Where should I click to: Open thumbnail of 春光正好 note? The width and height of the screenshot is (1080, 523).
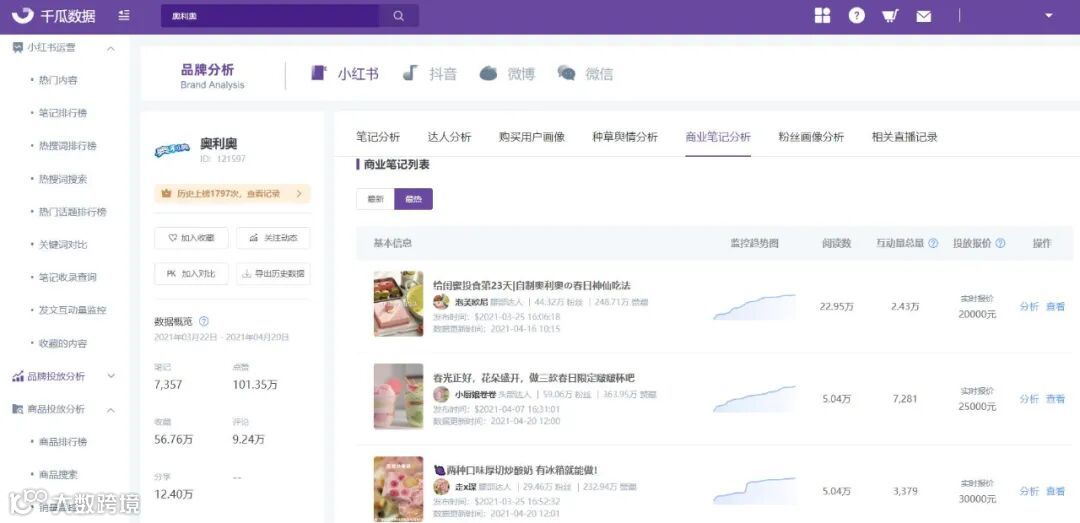coord(398,396)
